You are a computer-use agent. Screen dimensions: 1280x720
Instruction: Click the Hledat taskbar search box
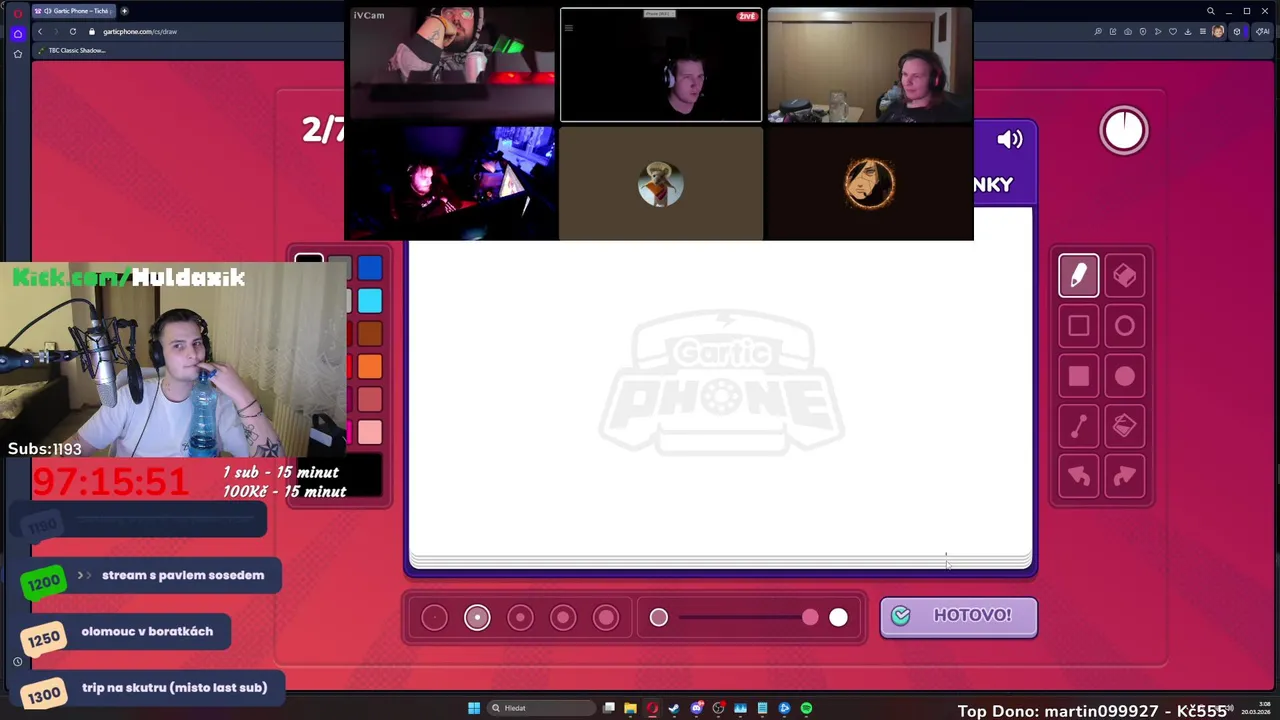click(542, 708)
